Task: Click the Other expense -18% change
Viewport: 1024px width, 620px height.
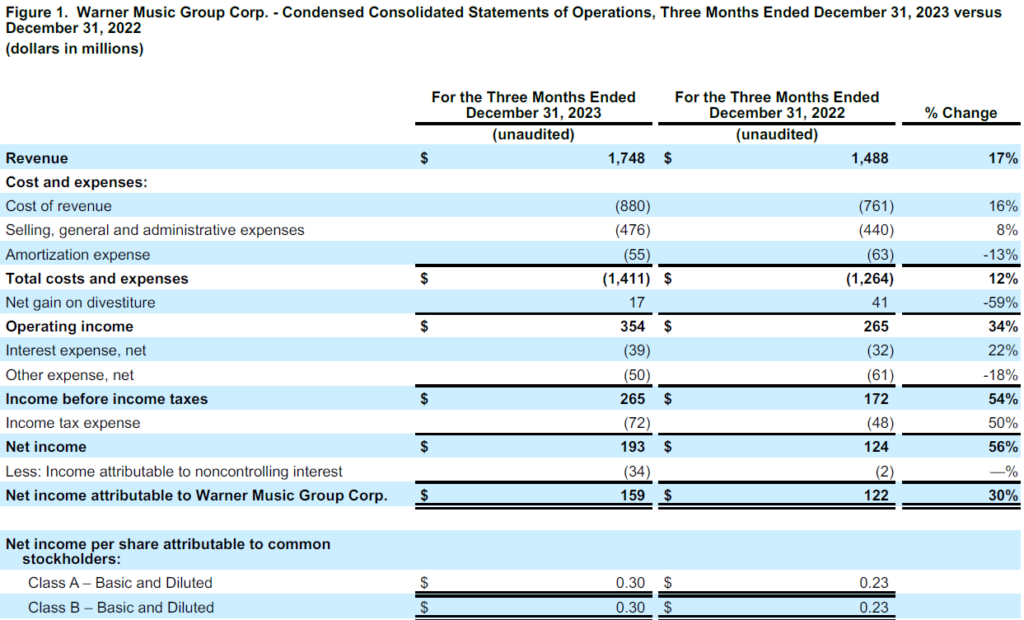Action: (x=1000, y=375)
